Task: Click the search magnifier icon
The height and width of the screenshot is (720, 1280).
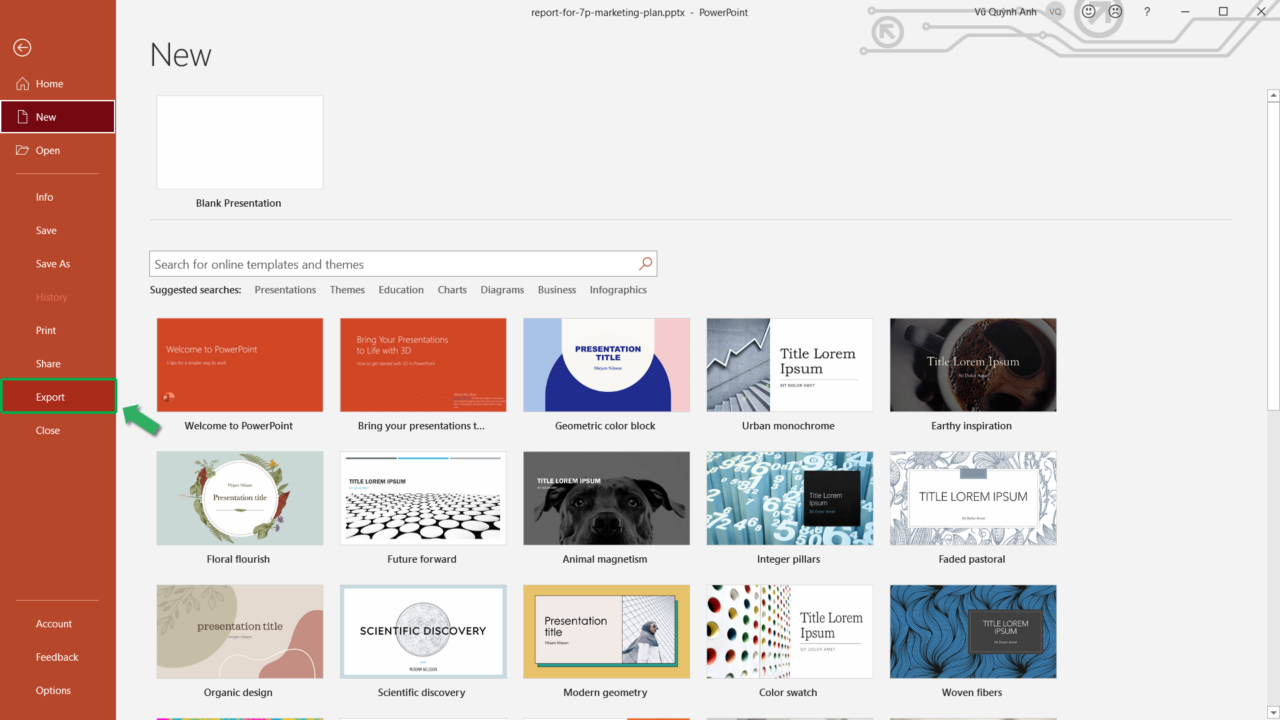Action: [x=645, y=264]
